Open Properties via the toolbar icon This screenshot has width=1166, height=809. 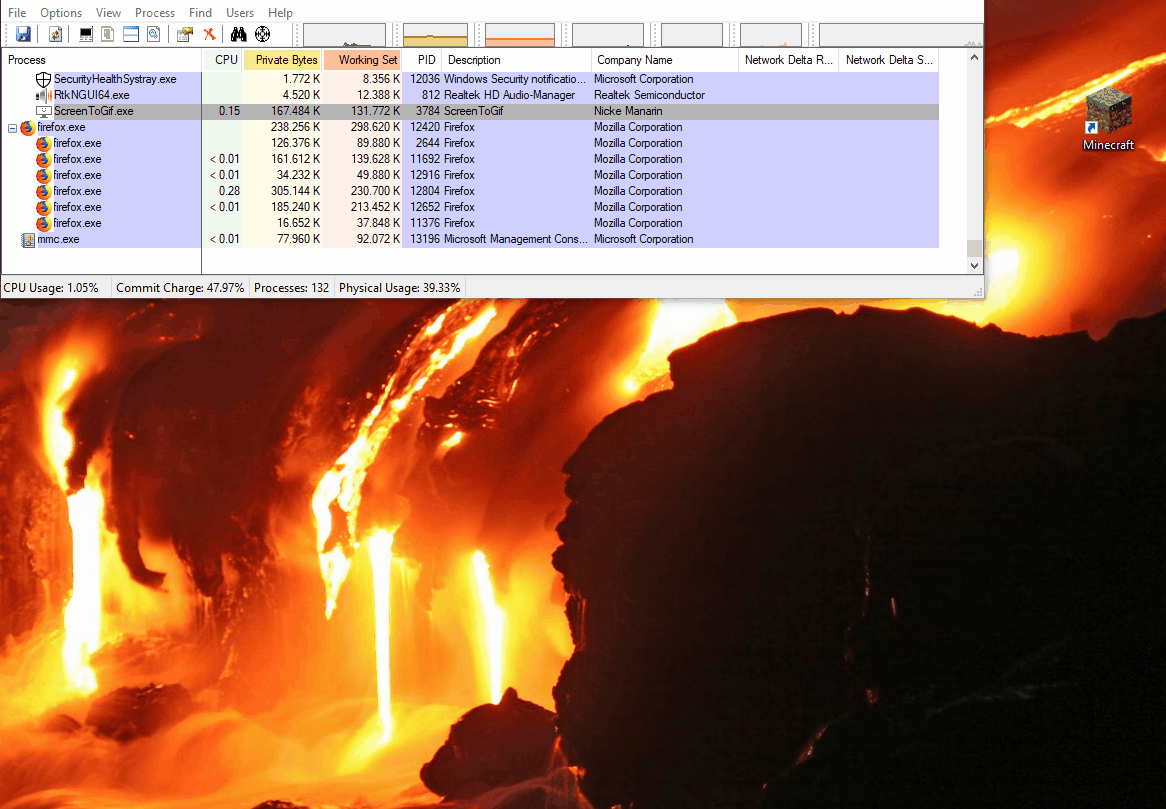pos(185,34)
